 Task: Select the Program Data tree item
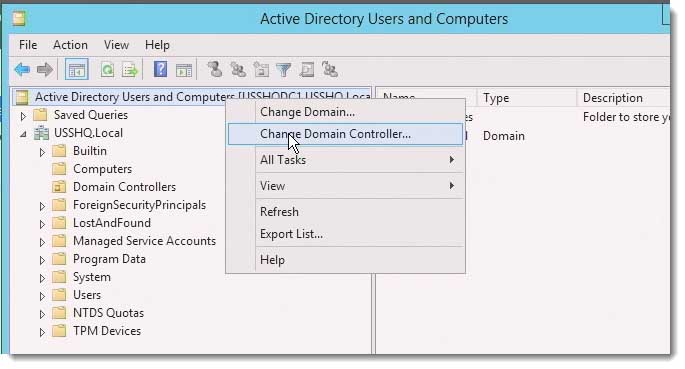pos(109,259)
